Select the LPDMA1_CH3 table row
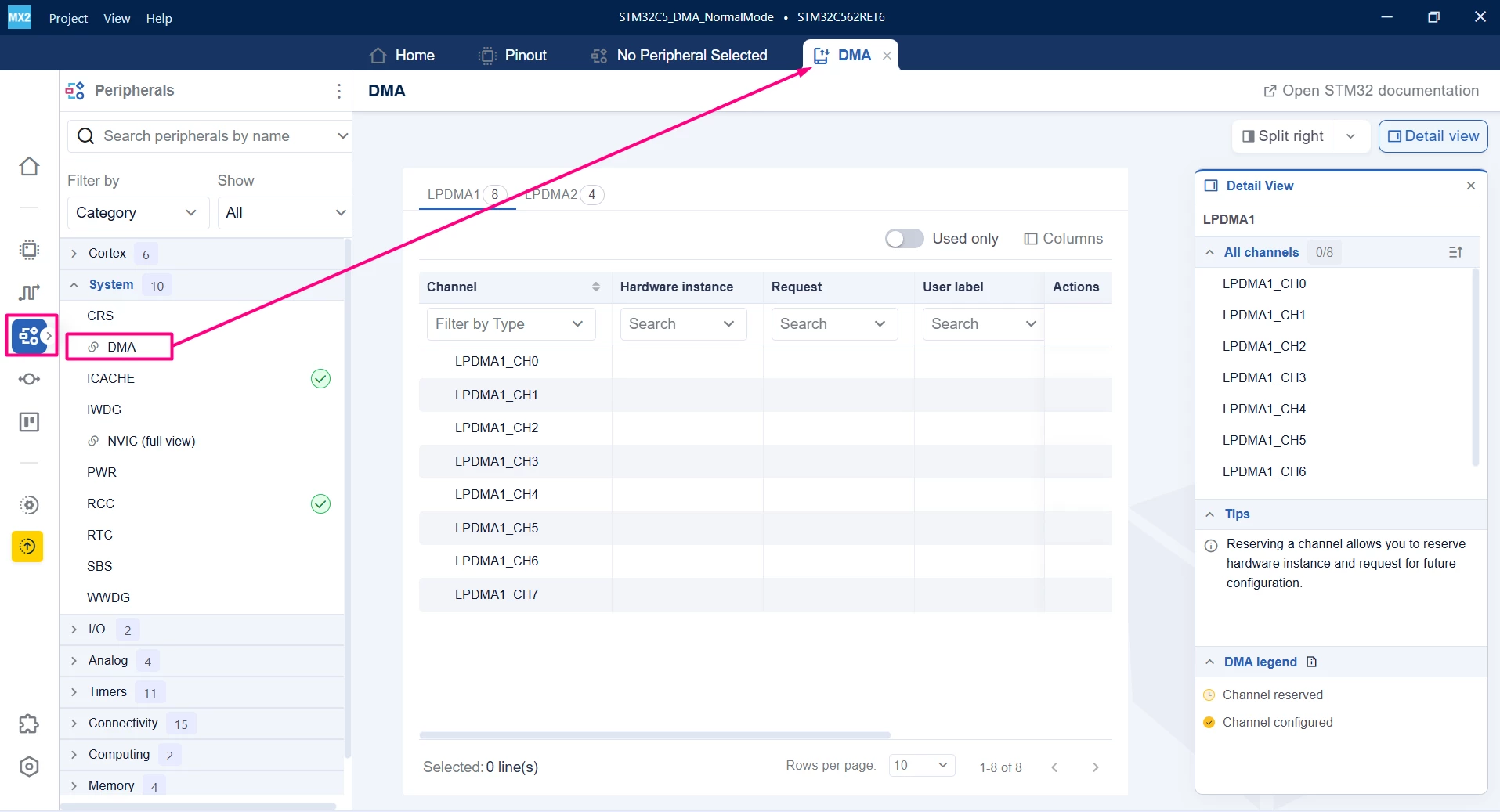 click(x=765, y=462)
